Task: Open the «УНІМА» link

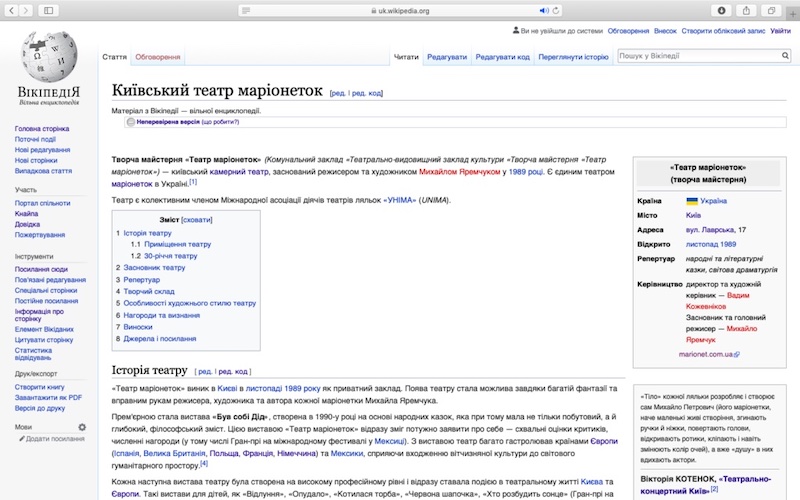Action: [399, 200]
